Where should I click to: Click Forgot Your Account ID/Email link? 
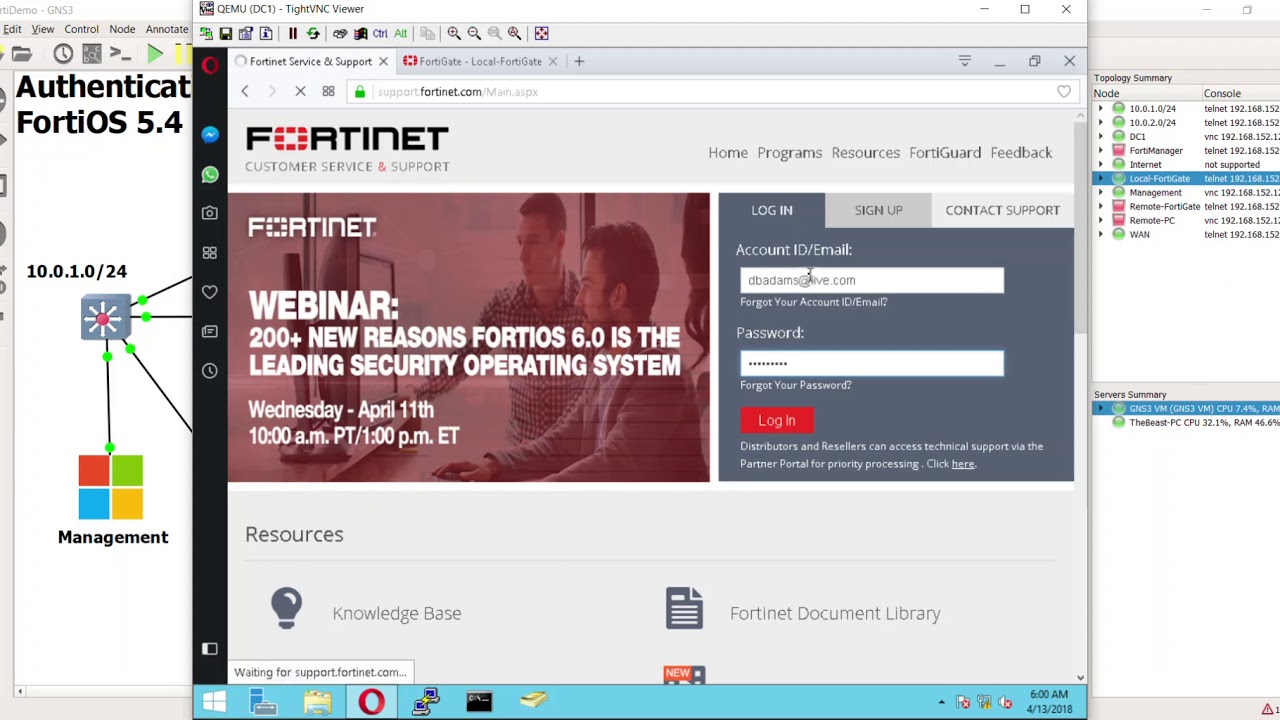[x=814, y=302]
